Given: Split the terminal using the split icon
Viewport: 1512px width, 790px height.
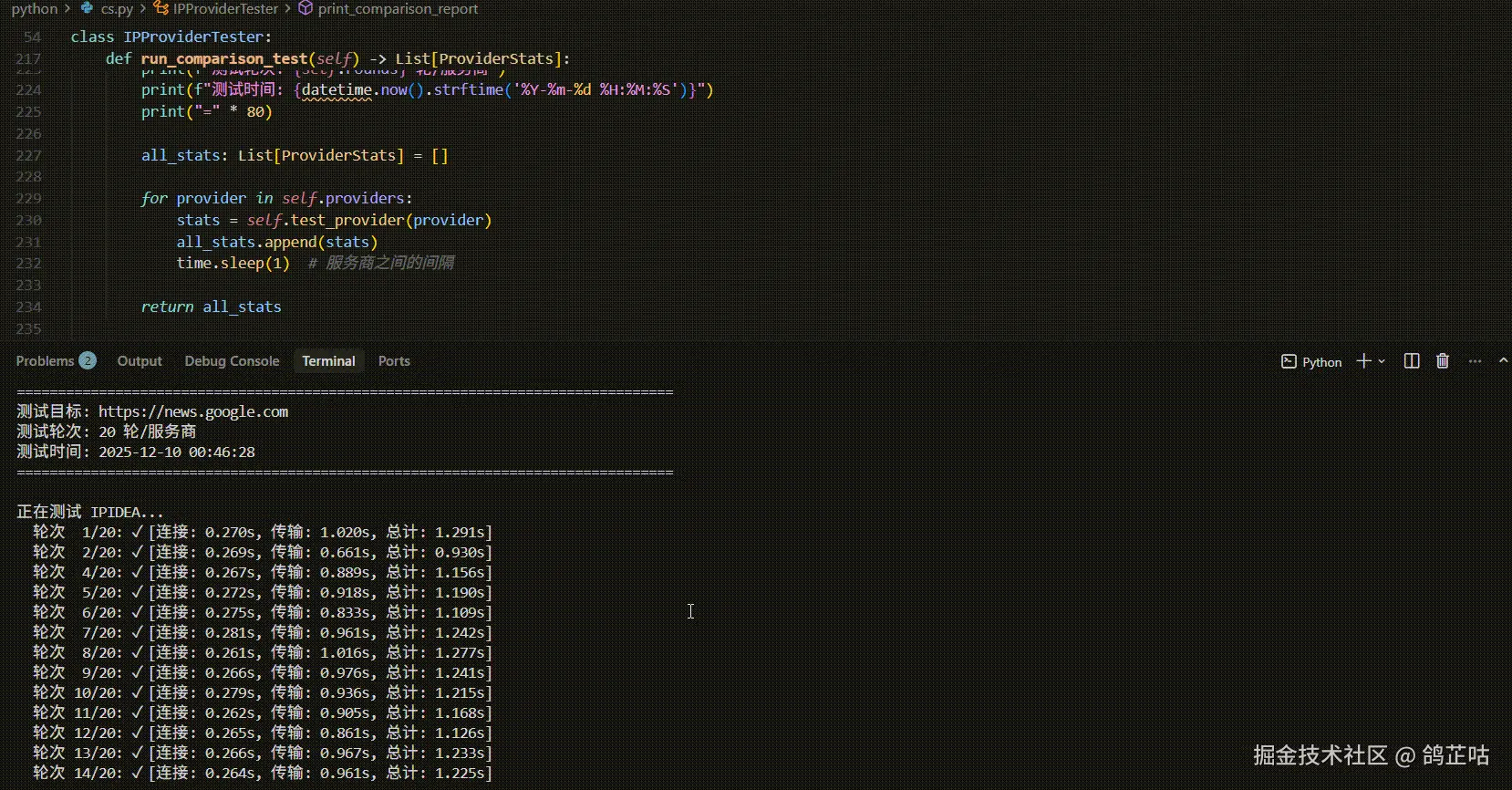Looking at the screenshot, I should click(x=1412, y=361).
